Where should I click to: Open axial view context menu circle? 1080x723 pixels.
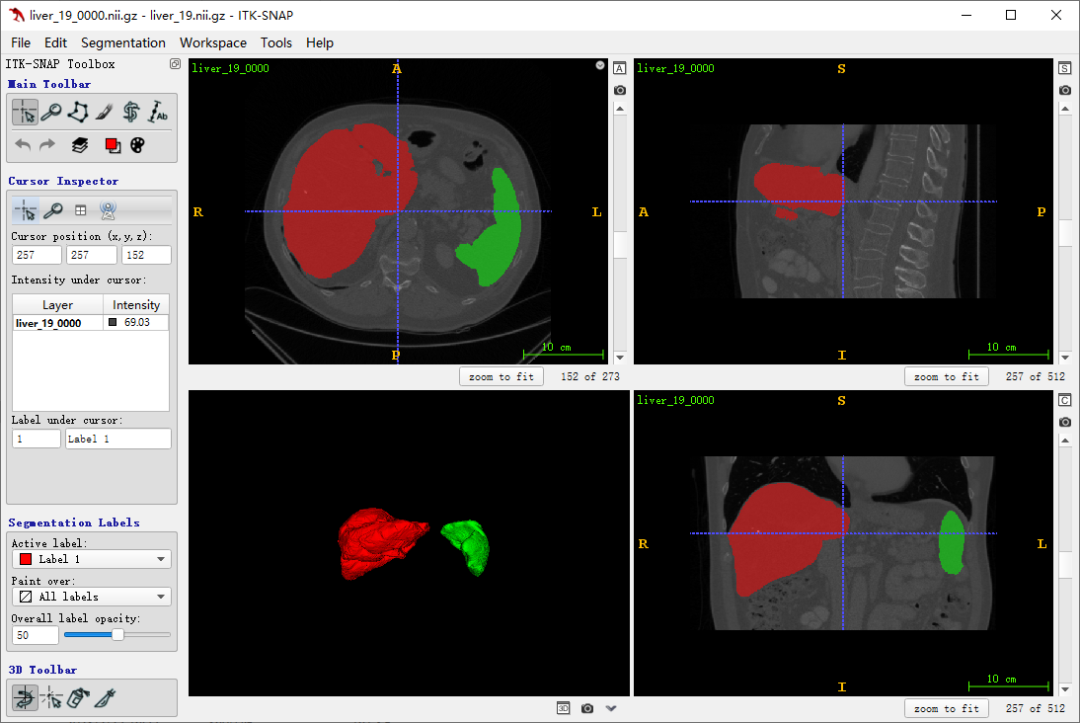pyautogui.click(x=600, y=65)
